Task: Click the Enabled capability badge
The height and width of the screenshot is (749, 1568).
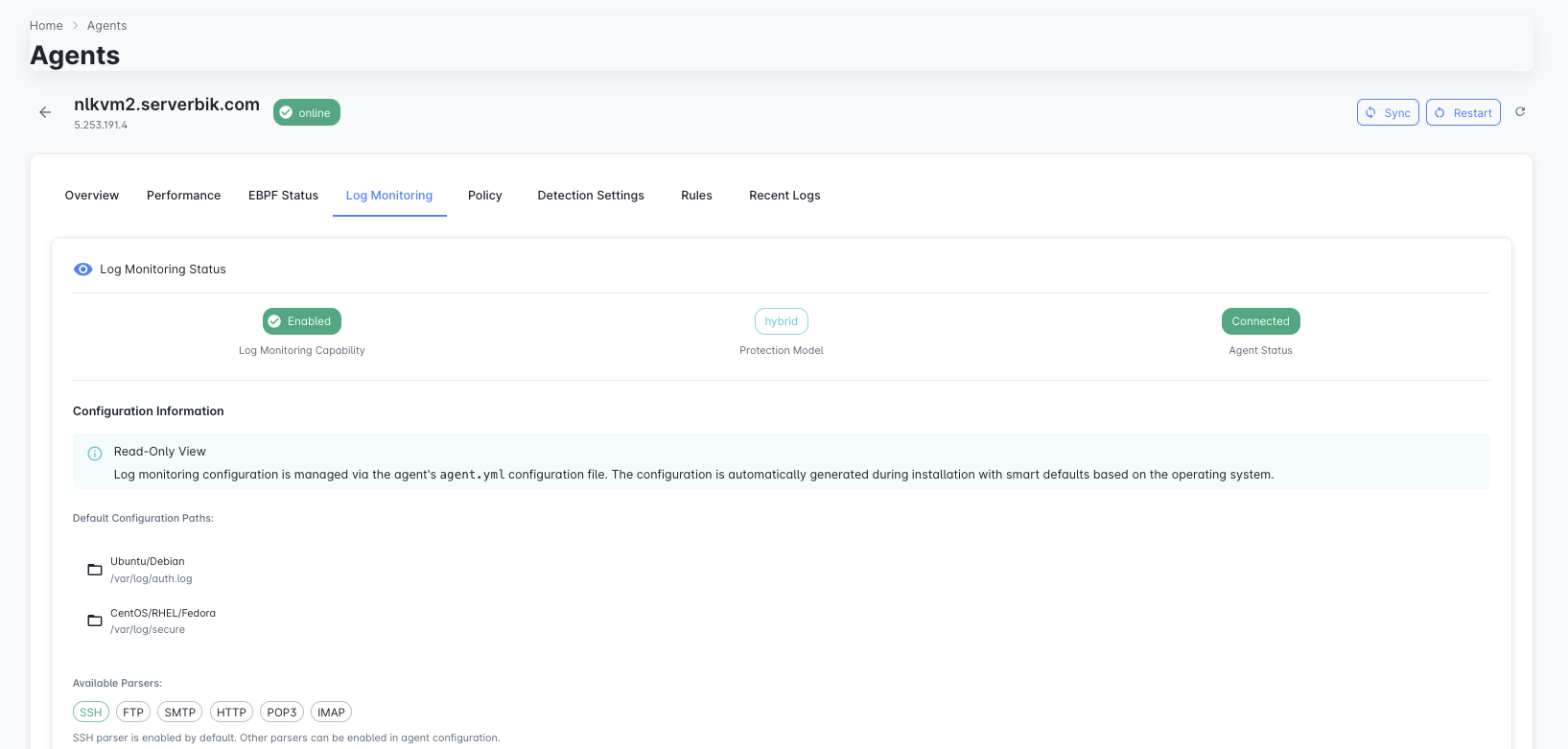Action: pos(302,321)
